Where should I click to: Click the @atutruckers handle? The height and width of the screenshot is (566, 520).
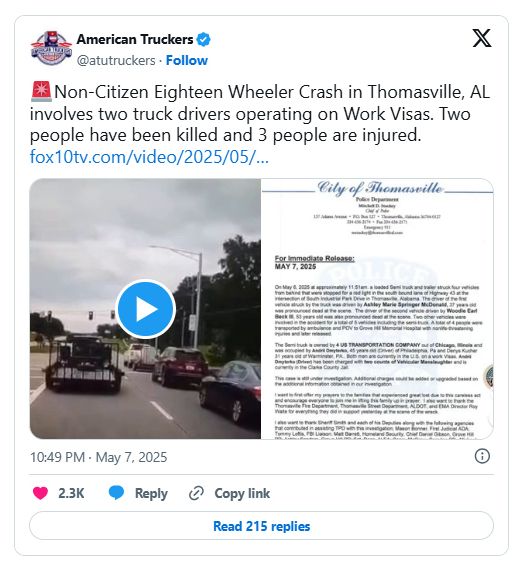116,60
